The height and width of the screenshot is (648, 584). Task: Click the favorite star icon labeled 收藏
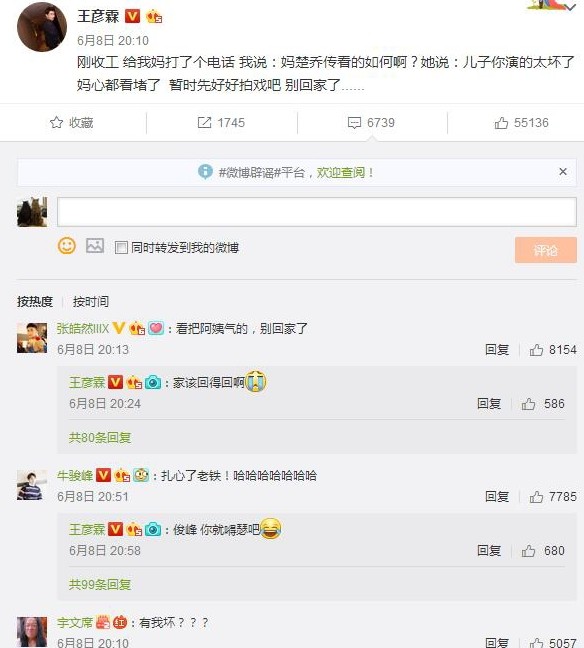tap(57, 122)
